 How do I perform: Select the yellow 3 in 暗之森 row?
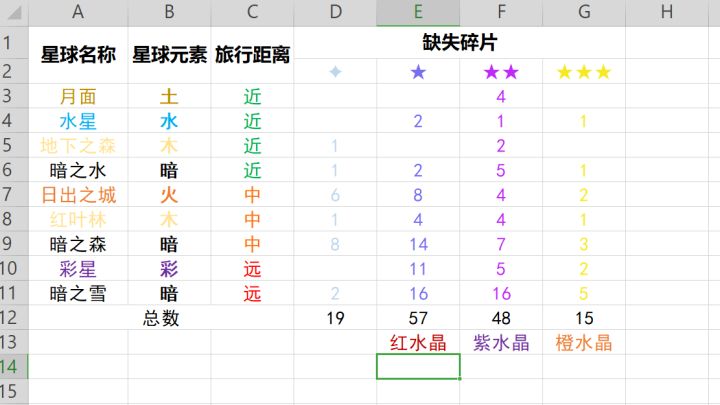pos(584,244)
